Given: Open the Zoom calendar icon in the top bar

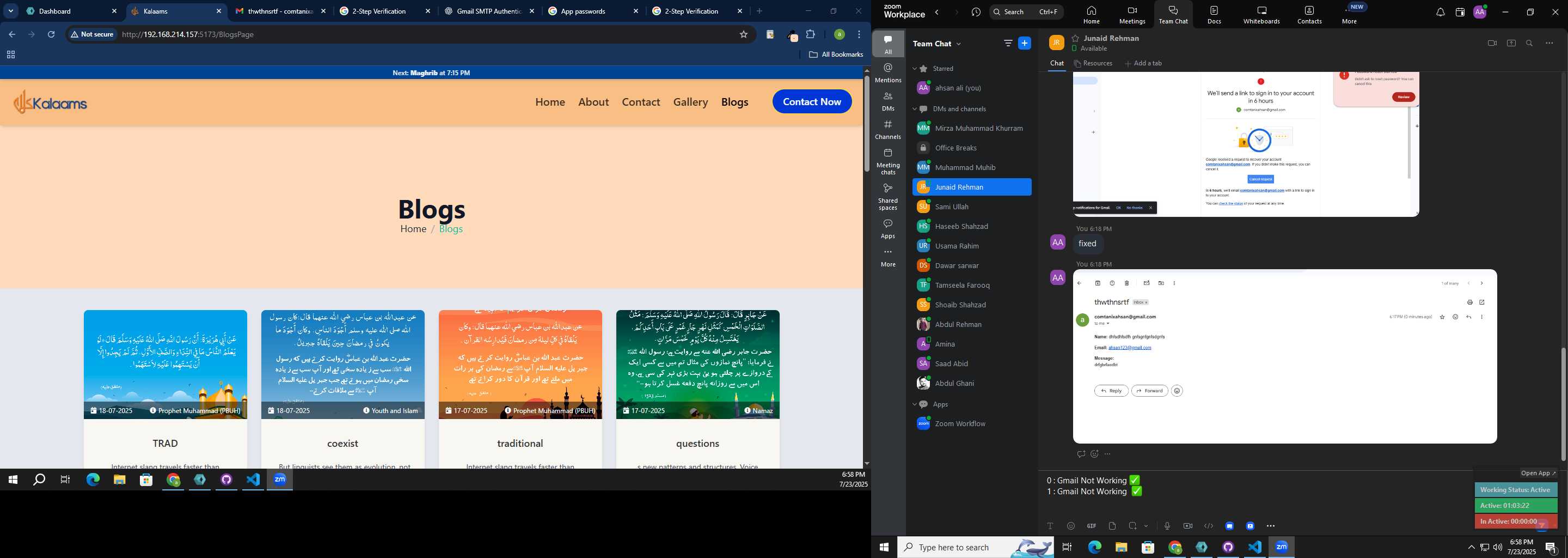Looking at the screenshot, I should pyautogui.click(x=1460, y=12).
